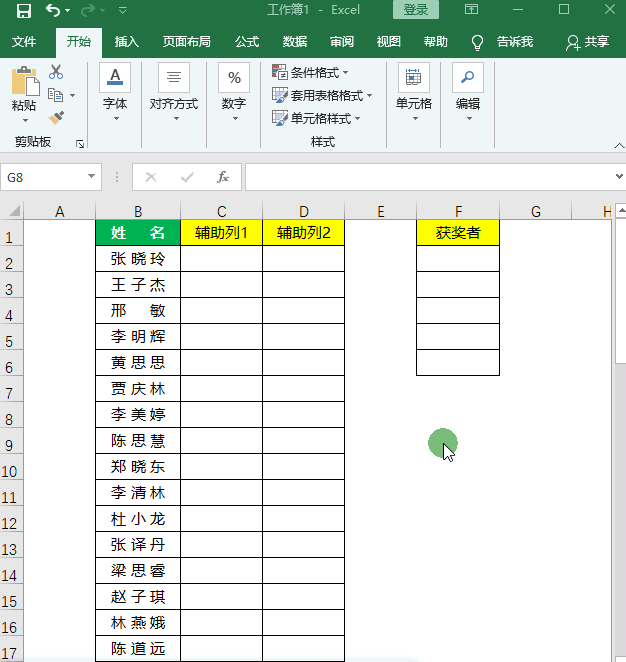This screenshot has width=626, height=662.
Task: Open the 单元格 cells group
Action: click(414, 93)
